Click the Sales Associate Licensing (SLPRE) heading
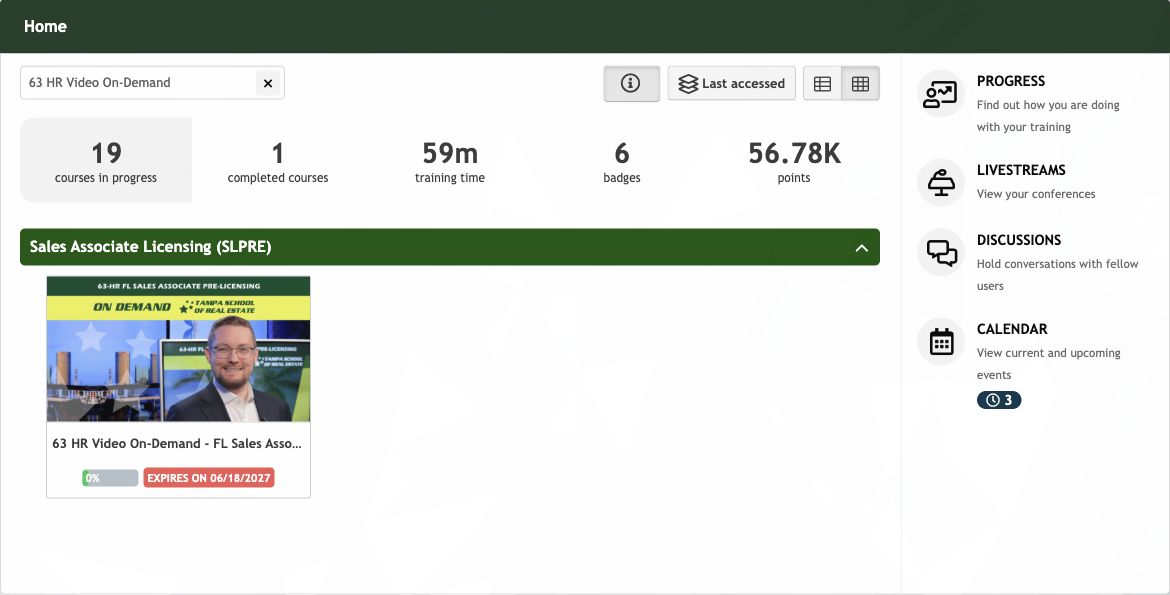 [151, 247]
